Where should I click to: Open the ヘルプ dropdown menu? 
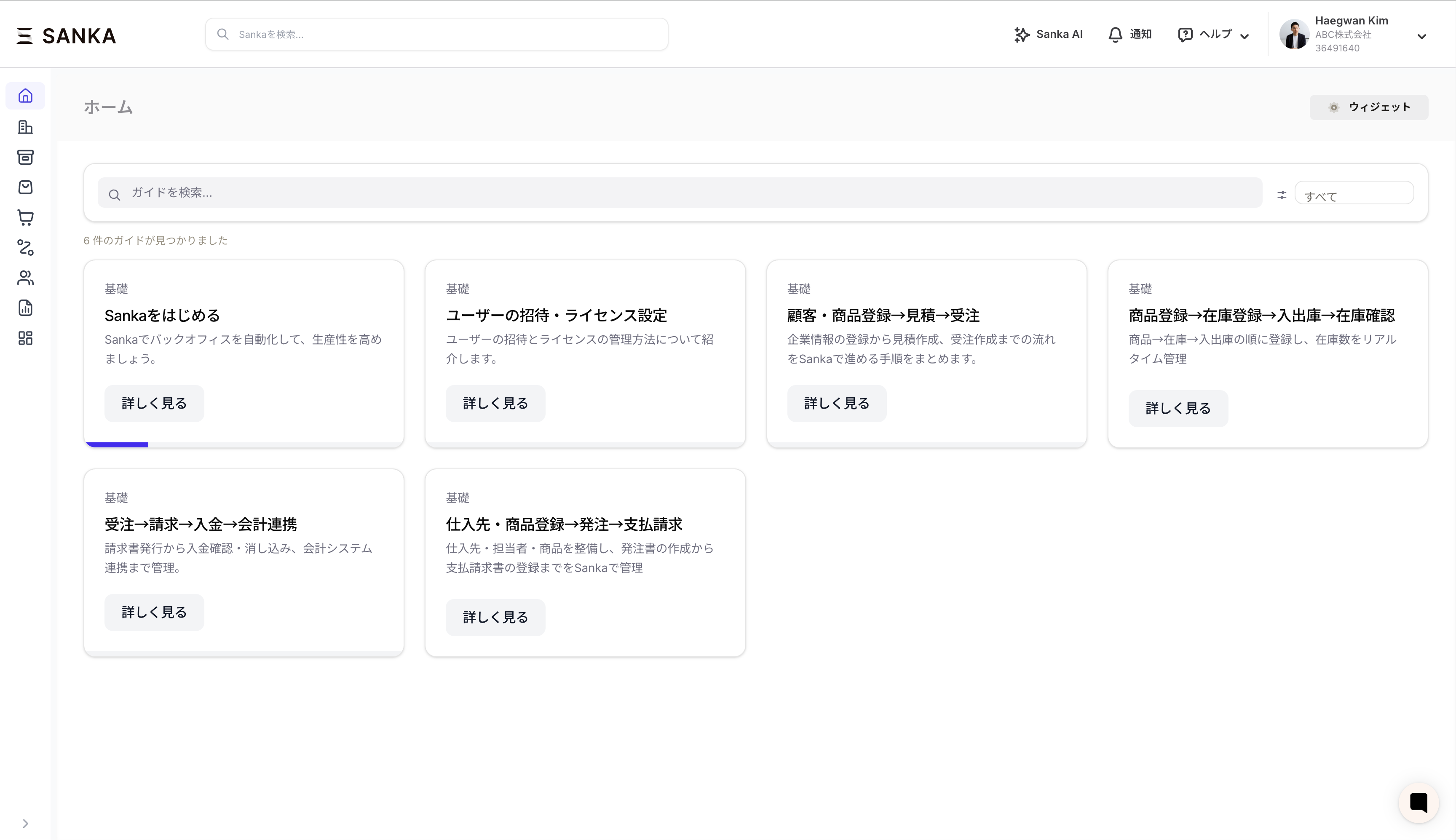click(x=1214, y=35)
